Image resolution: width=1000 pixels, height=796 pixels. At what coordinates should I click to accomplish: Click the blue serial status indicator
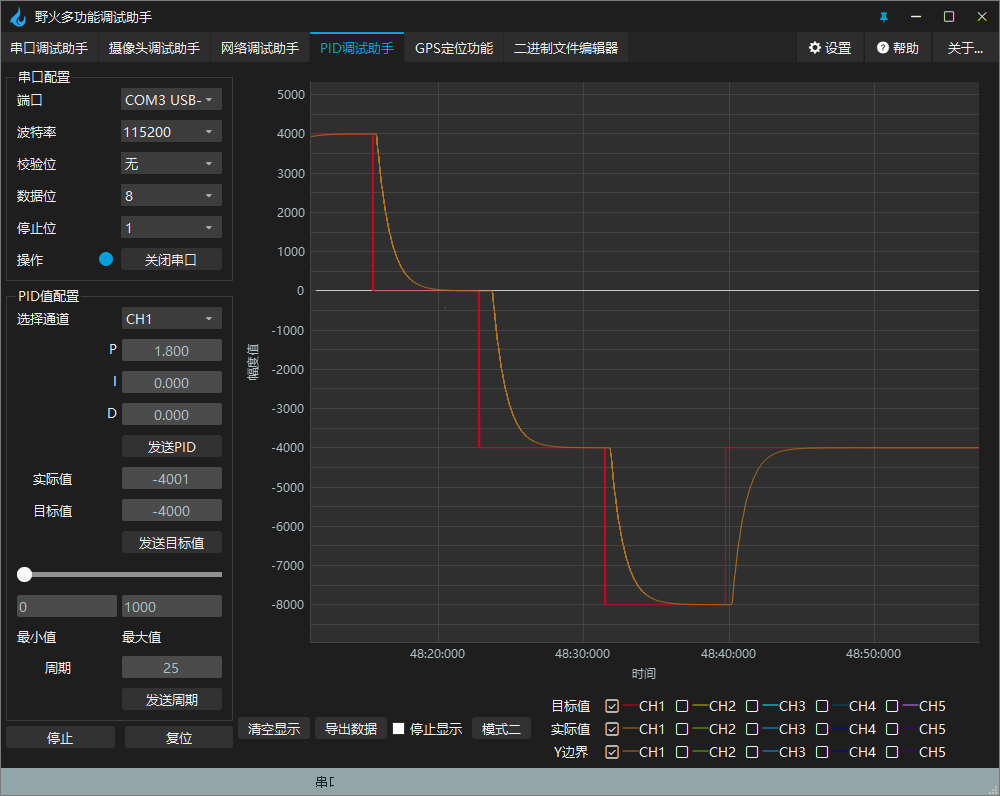pyautogui.click(x=106, y=260)
